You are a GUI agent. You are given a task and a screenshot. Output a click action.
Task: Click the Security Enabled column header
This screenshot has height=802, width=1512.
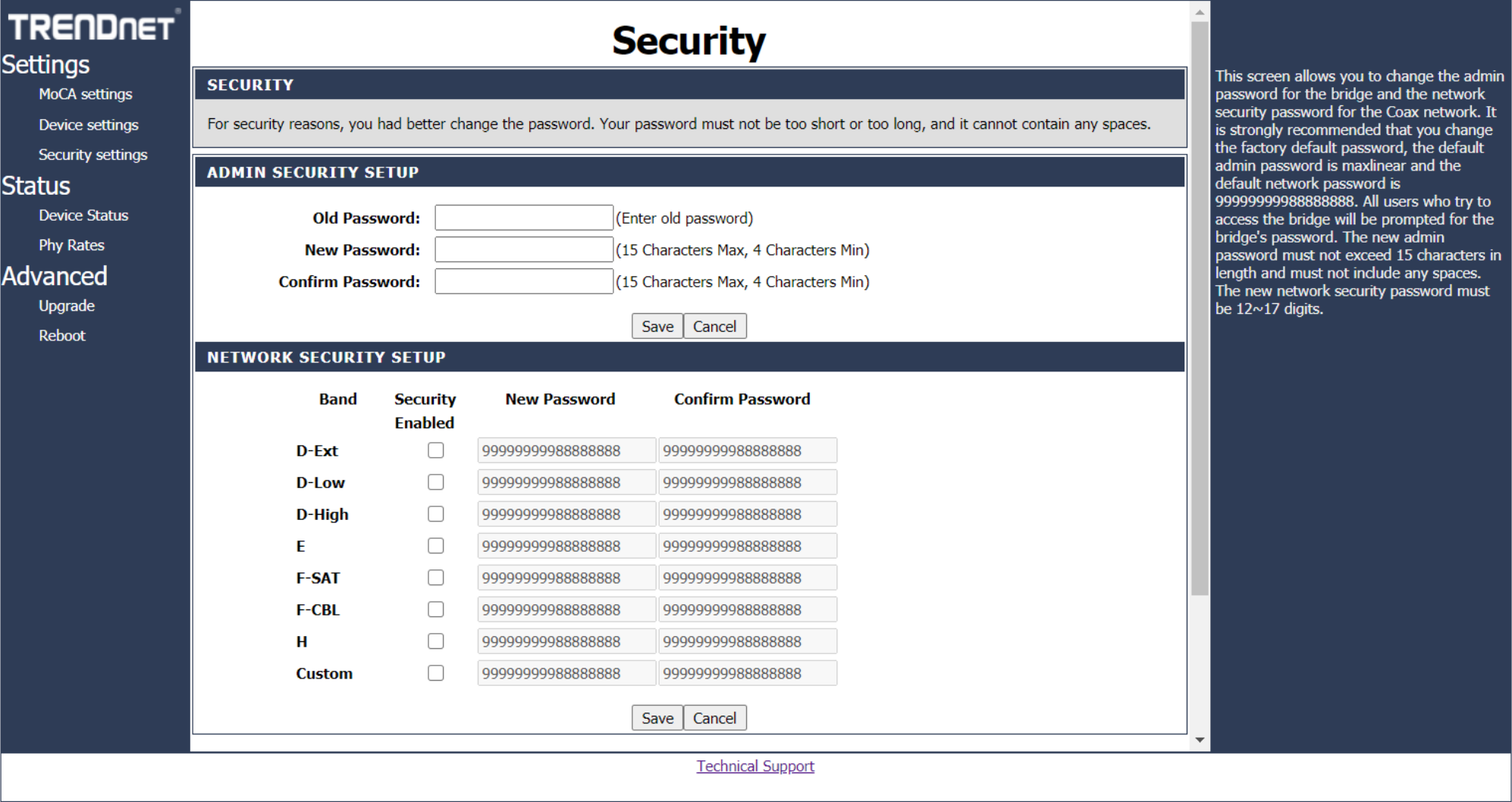pos(425,411)
